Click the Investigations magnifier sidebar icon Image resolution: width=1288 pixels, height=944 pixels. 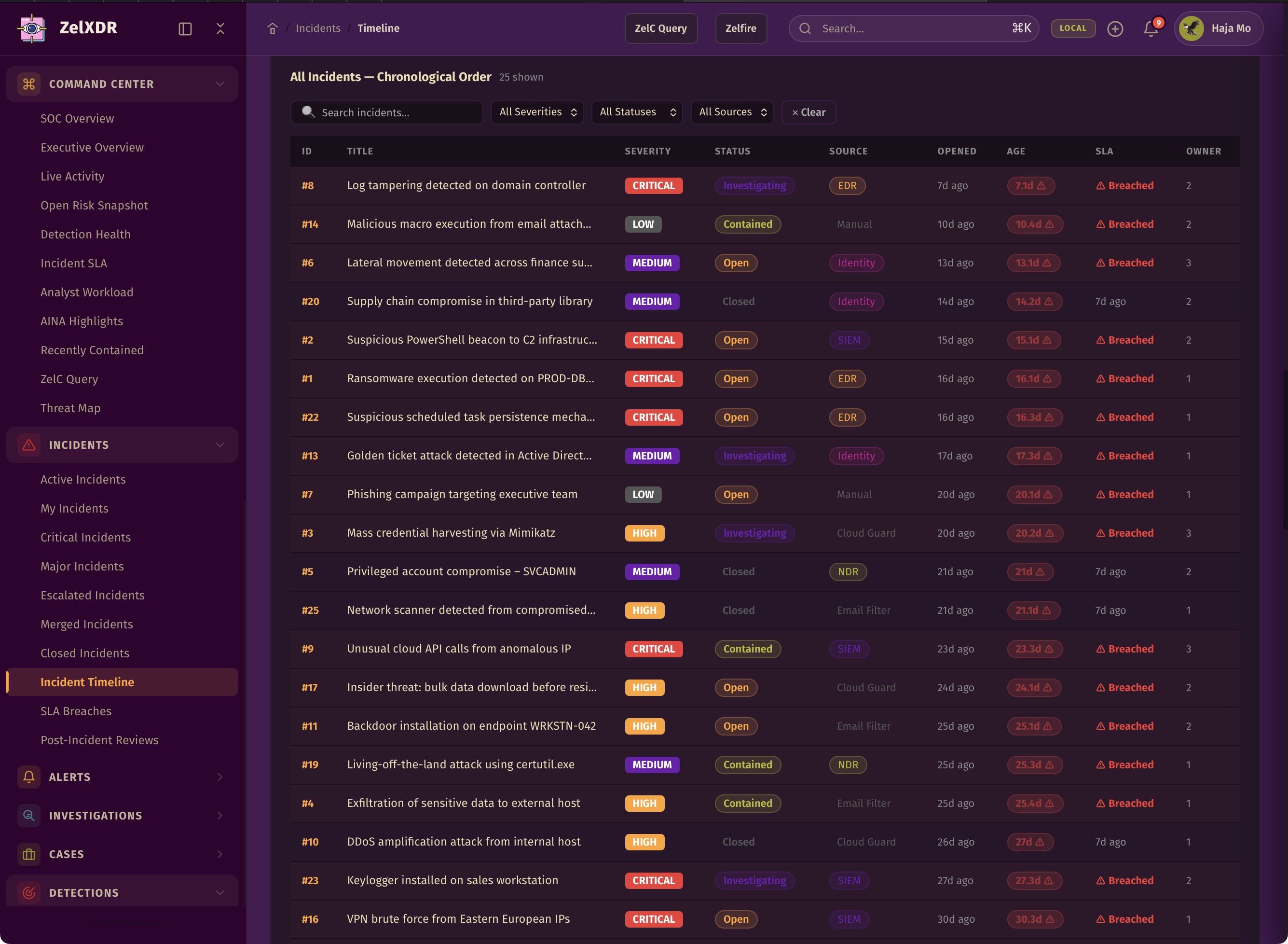click(x=28, y=816)
